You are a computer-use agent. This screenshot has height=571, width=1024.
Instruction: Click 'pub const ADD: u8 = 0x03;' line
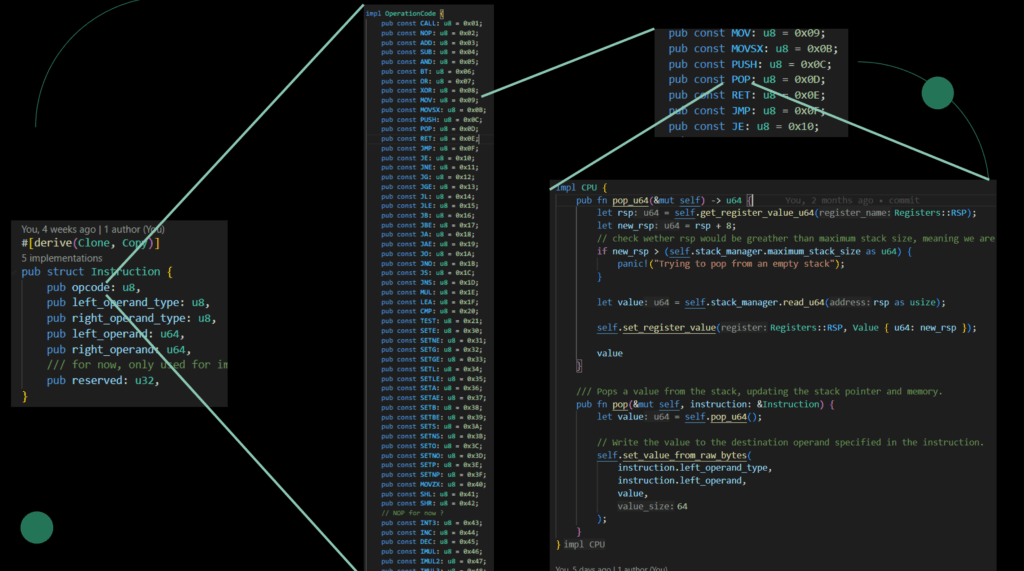[x=430, y=42]
